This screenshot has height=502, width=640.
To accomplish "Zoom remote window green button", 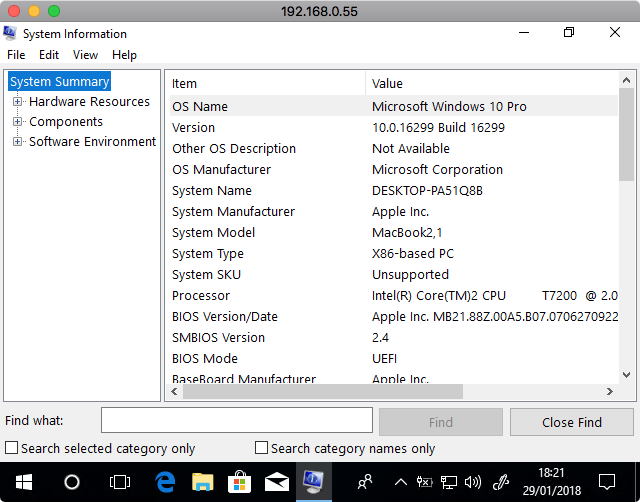I will click(54, 11).
